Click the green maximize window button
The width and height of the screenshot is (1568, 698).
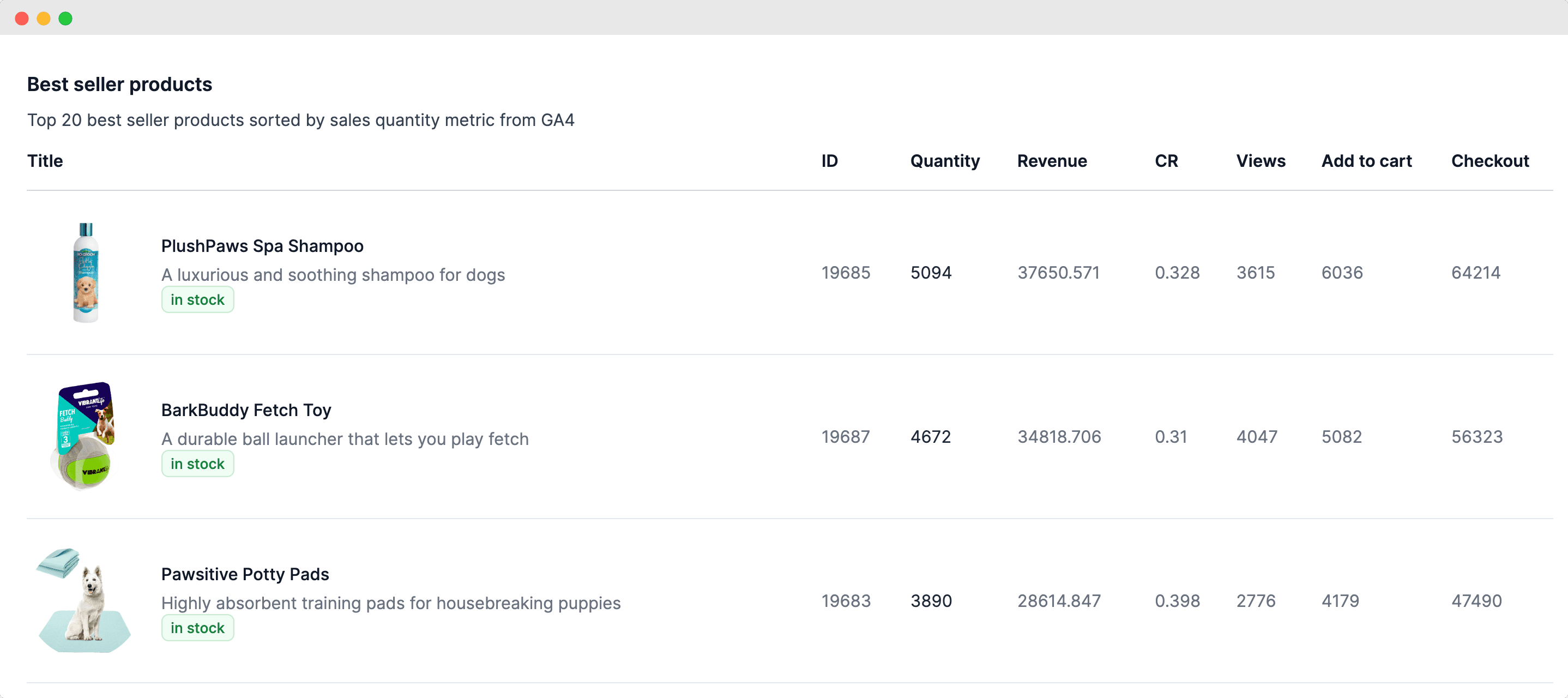coord(65,19)
